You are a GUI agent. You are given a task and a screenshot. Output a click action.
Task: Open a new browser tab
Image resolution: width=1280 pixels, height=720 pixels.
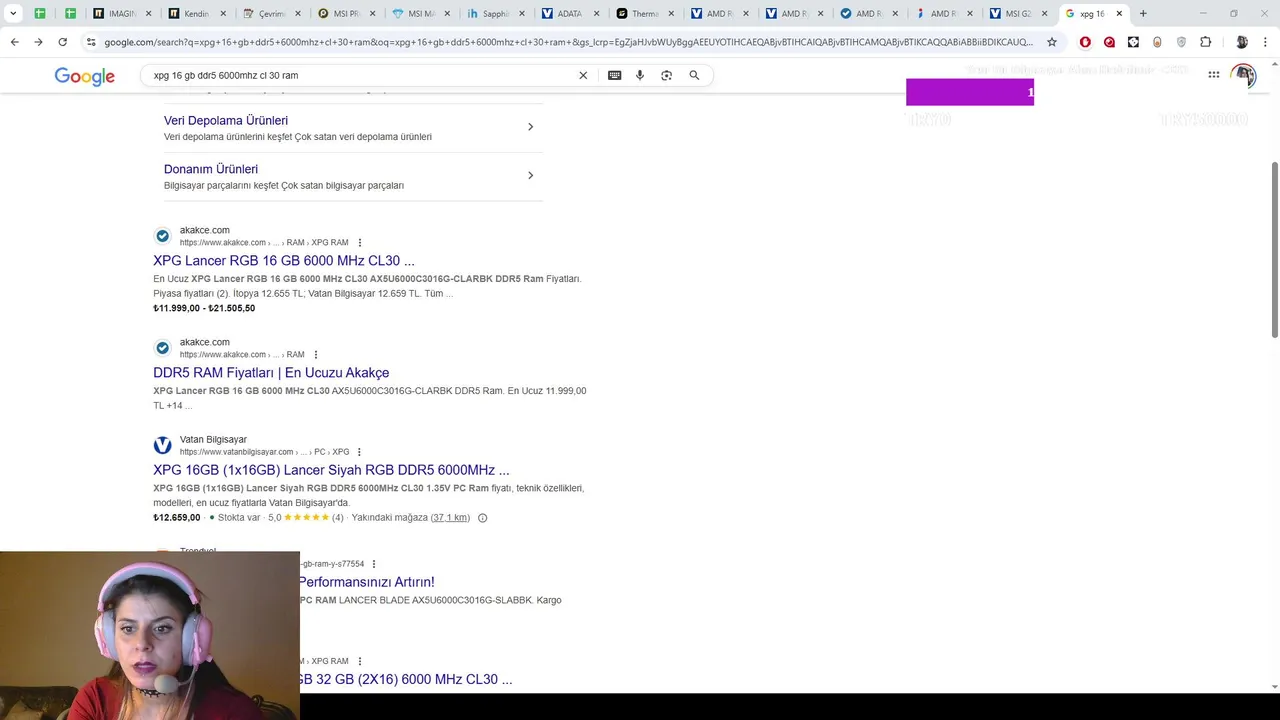click(x=1143, y=13)
